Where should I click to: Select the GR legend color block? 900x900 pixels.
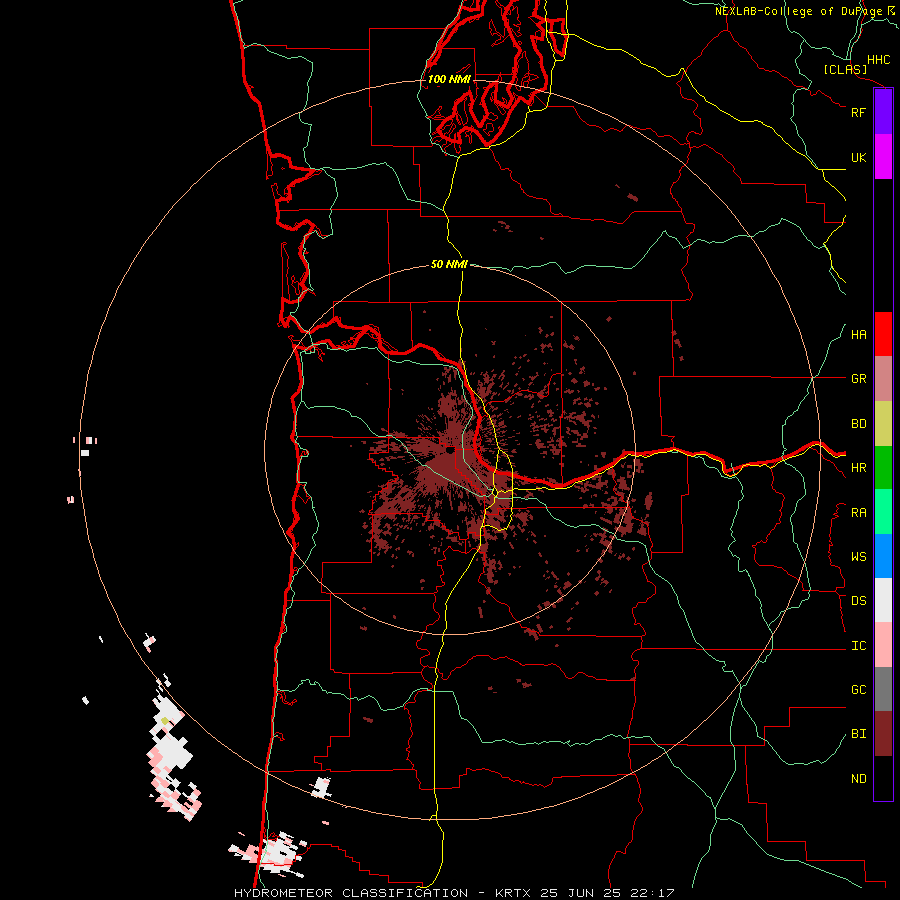(883, 379)
